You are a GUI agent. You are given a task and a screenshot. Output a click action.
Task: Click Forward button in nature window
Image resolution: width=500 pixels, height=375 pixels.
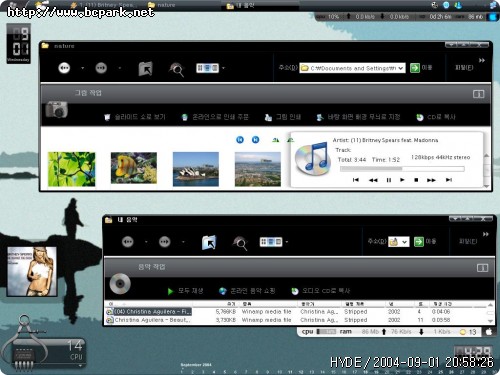(101, 68)
